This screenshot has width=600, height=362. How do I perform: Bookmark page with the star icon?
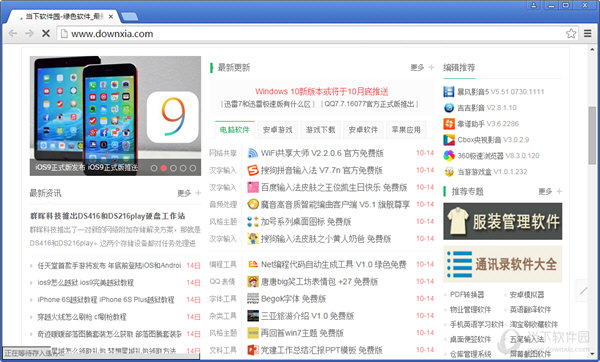(x=571, y=34)
